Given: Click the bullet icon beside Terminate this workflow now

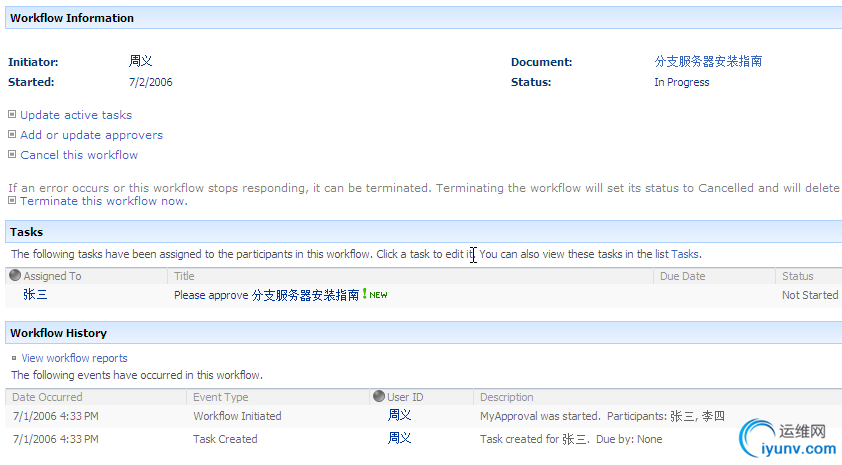Looking at the screenshot, I should [x=12, y=200].
